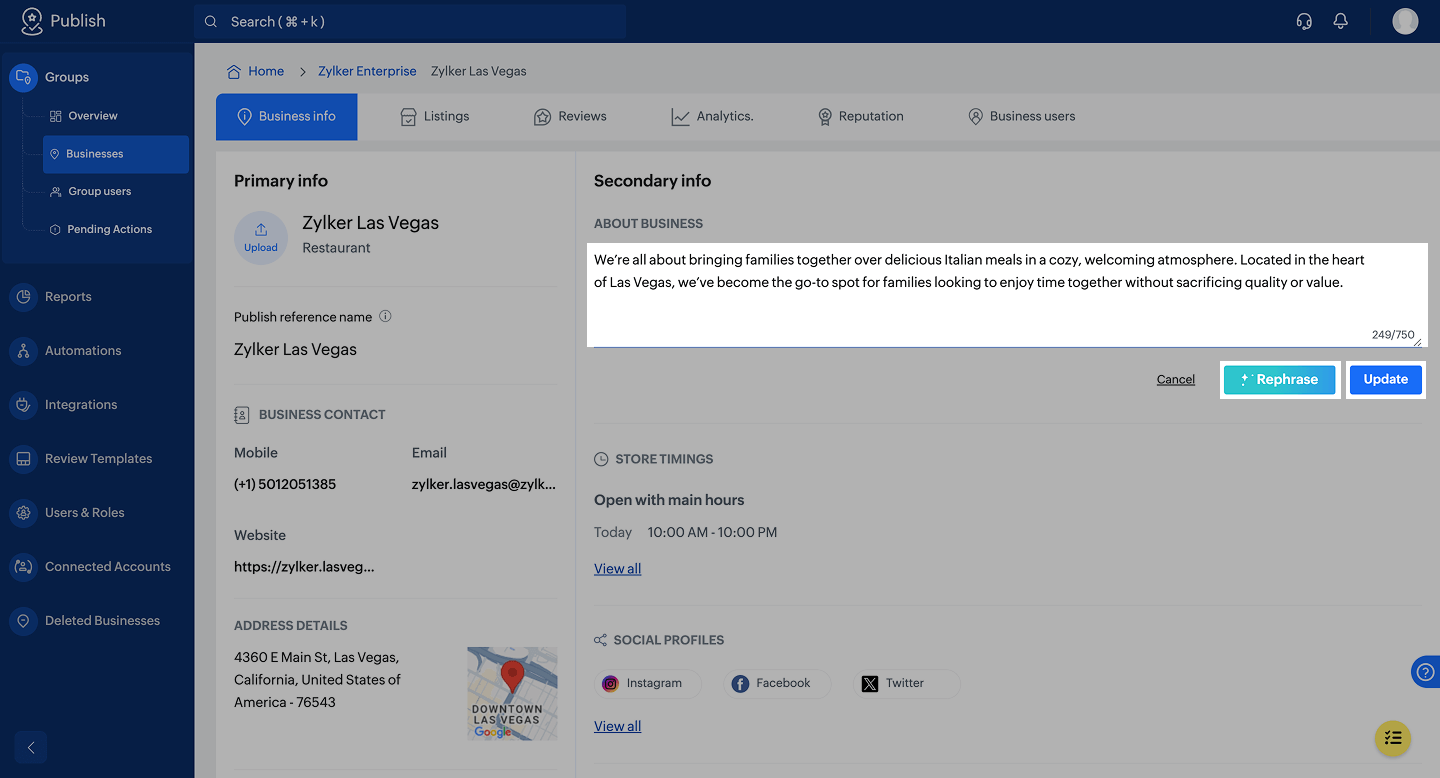Click the website URL https://zylker.lasveg...
This screenshot has height=778, width=1440.
coord(304,567)
